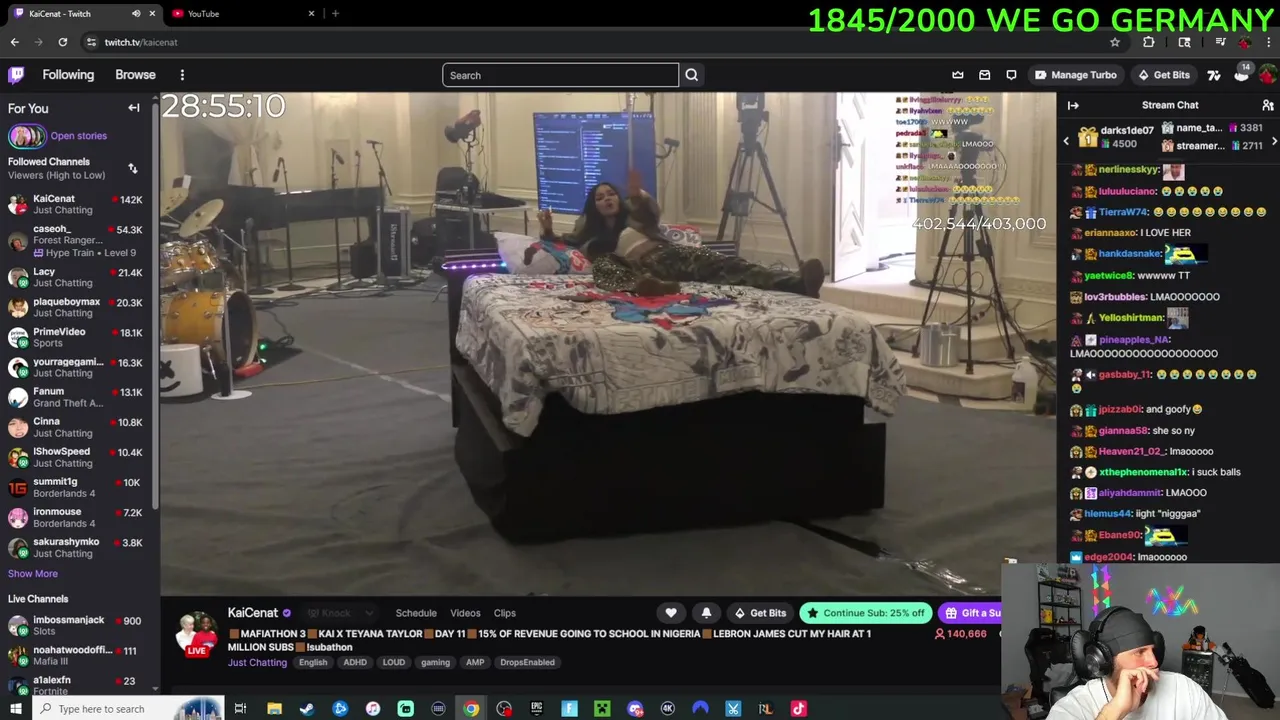Open IShowSpeed channel in sidebar
The width and height of the screenshot is (1280, 720).
click(x=76, y=457)
